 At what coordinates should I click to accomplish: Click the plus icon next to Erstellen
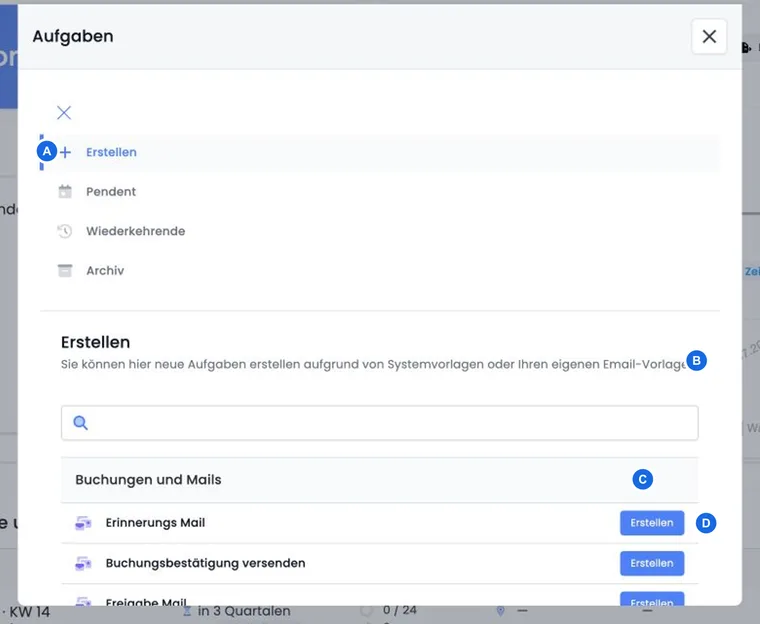tap(65, 152)
